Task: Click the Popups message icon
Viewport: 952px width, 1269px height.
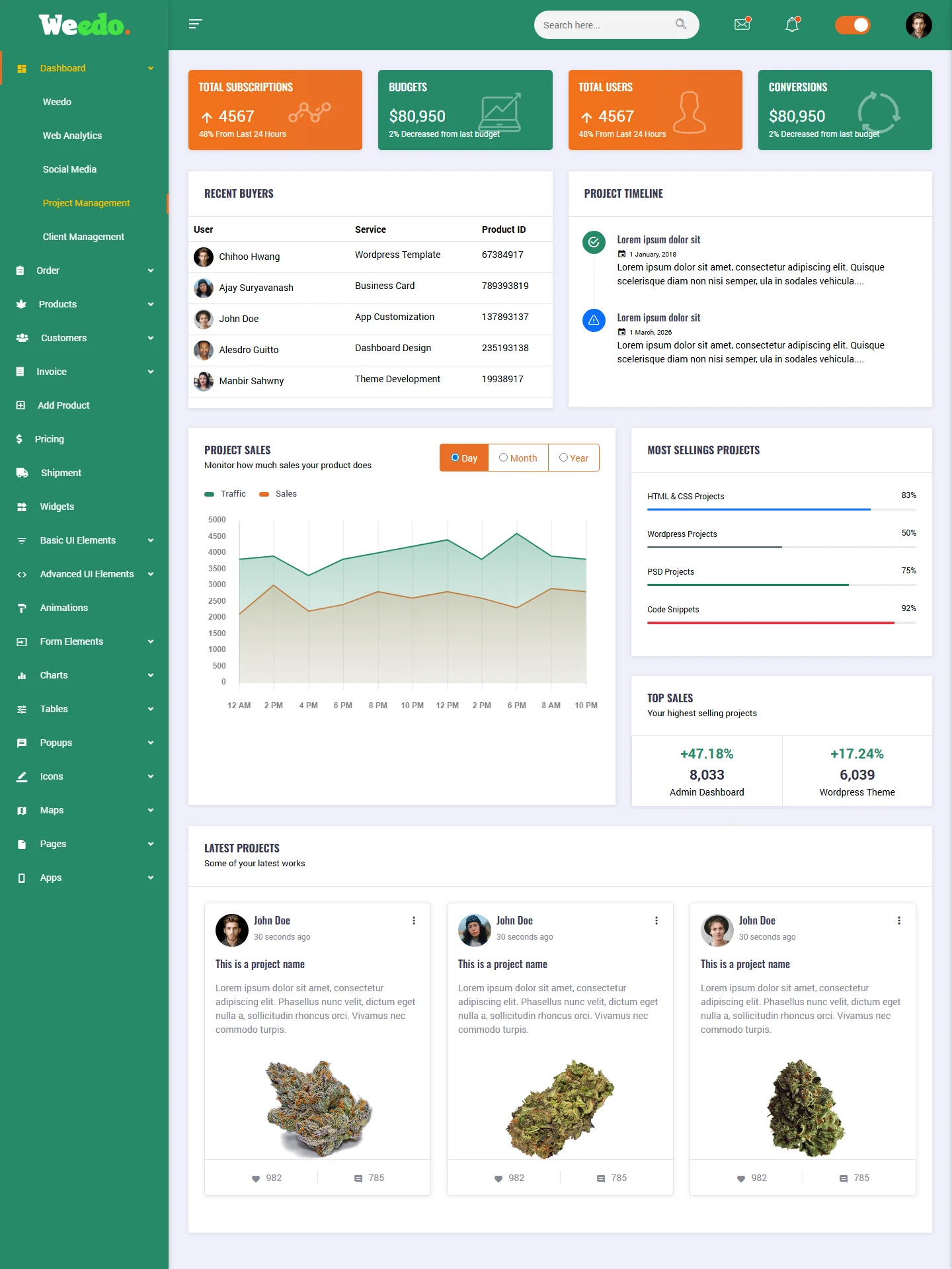Action: 22,743
